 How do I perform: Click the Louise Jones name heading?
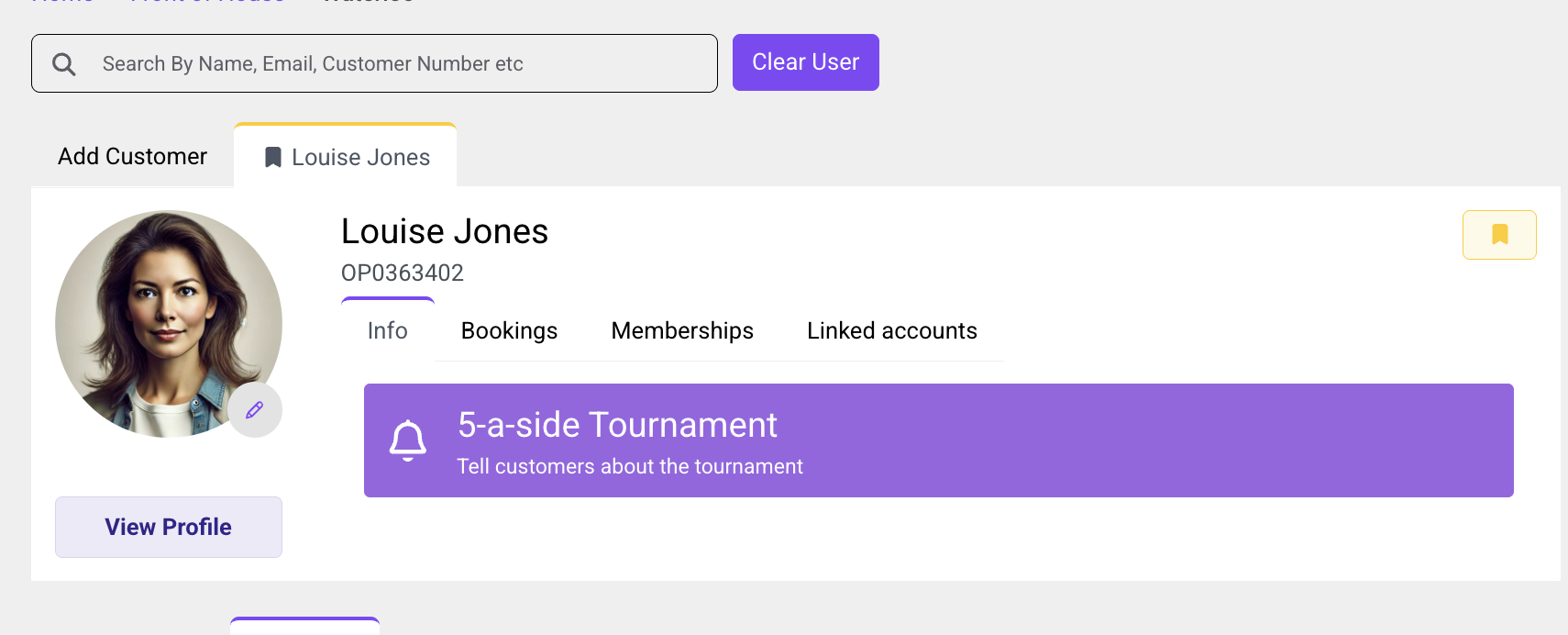click(x=445, y=231)
